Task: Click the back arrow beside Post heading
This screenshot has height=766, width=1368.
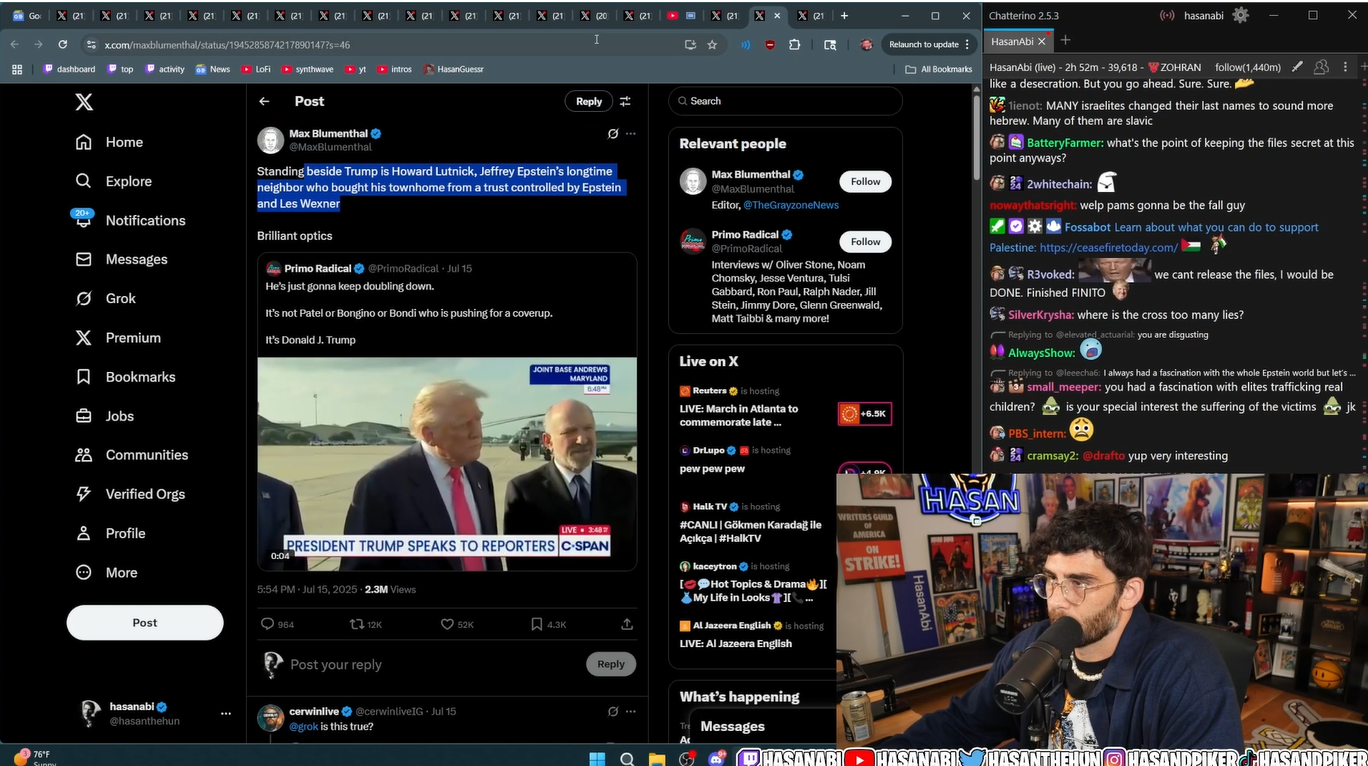Action: [x=264, y=101]
